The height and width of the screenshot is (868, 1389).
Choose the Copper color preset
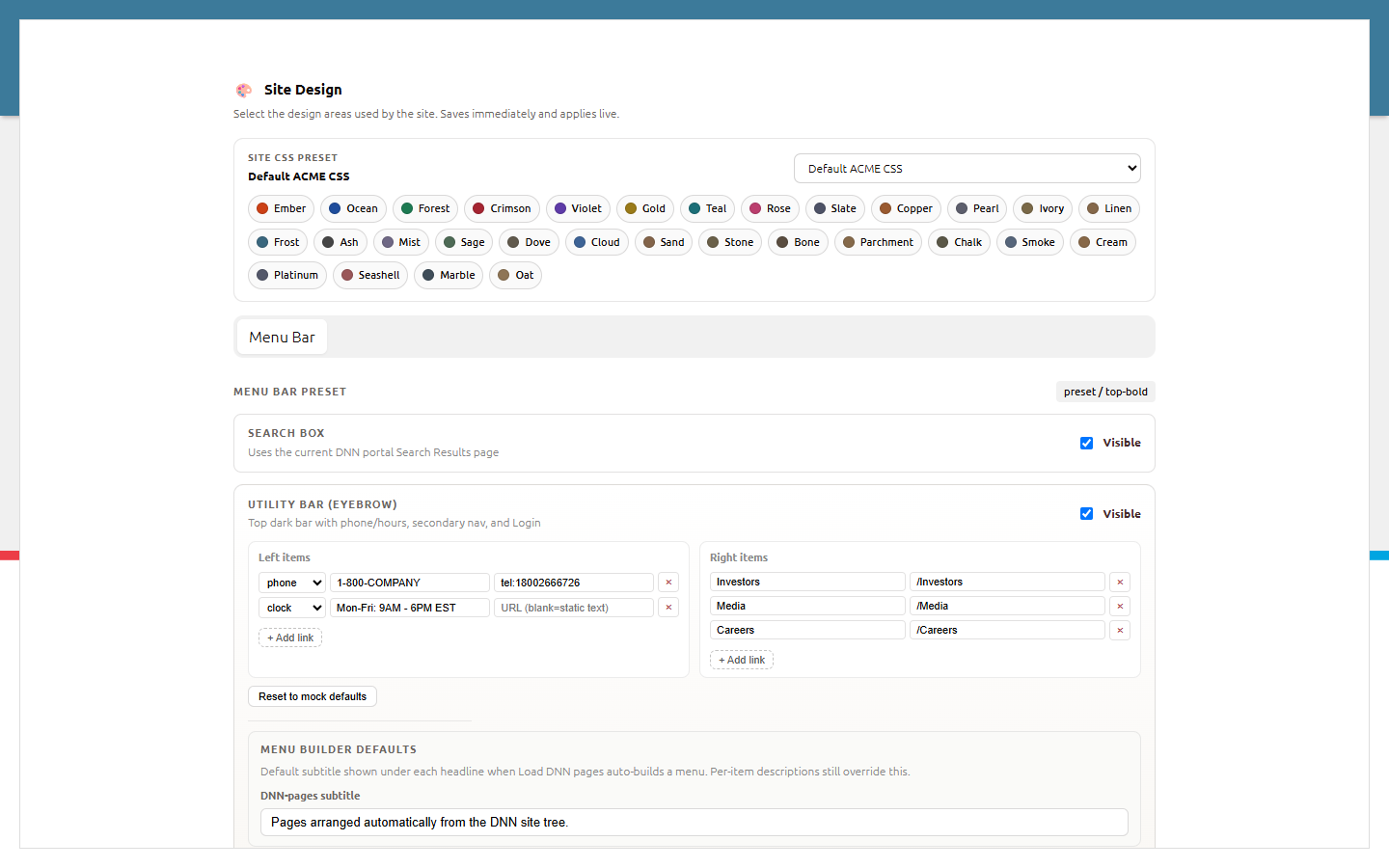[x=906, y=208]
